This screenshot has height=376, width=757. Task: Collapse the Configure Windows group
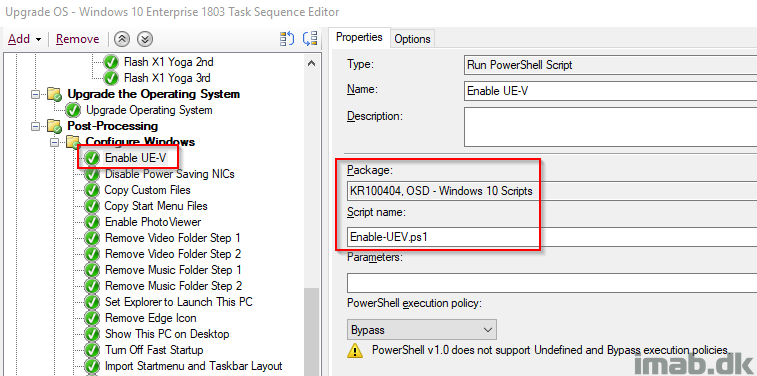54,142
